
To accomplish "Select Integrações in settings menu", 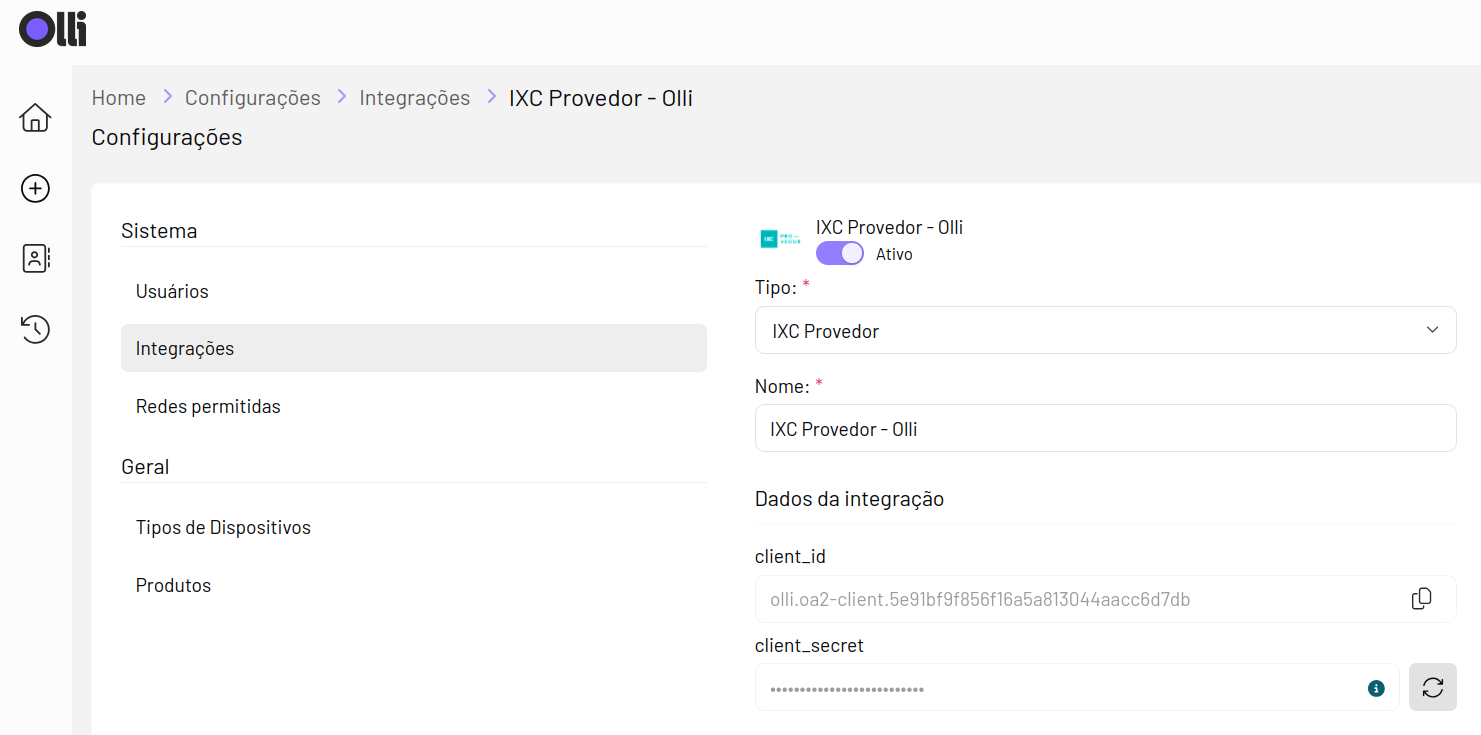I will [413, 348].
